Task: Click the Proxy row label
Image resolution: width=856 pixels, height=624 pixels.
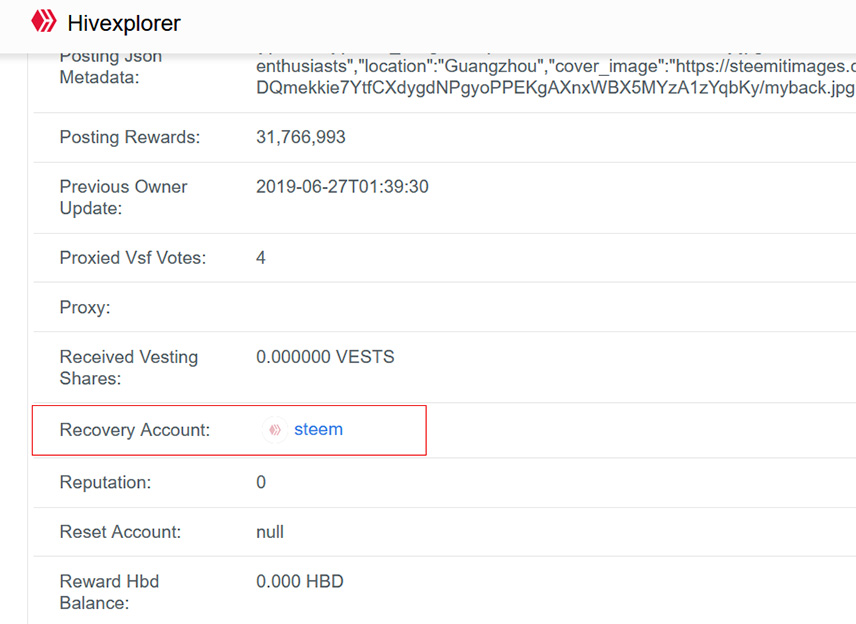Action: [88, 307]
